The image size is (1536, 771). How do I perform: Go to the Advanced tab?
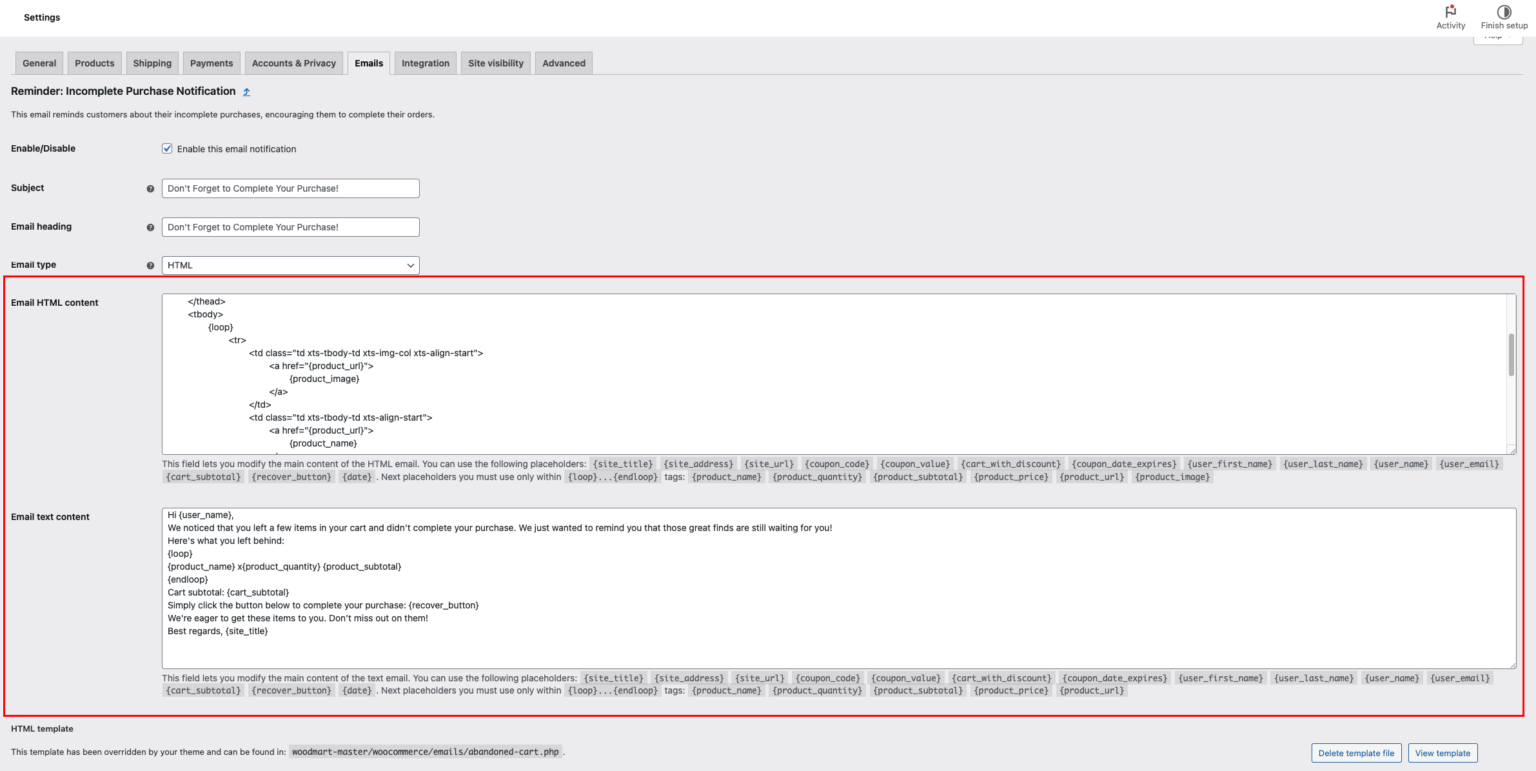[x=564, y=63]
